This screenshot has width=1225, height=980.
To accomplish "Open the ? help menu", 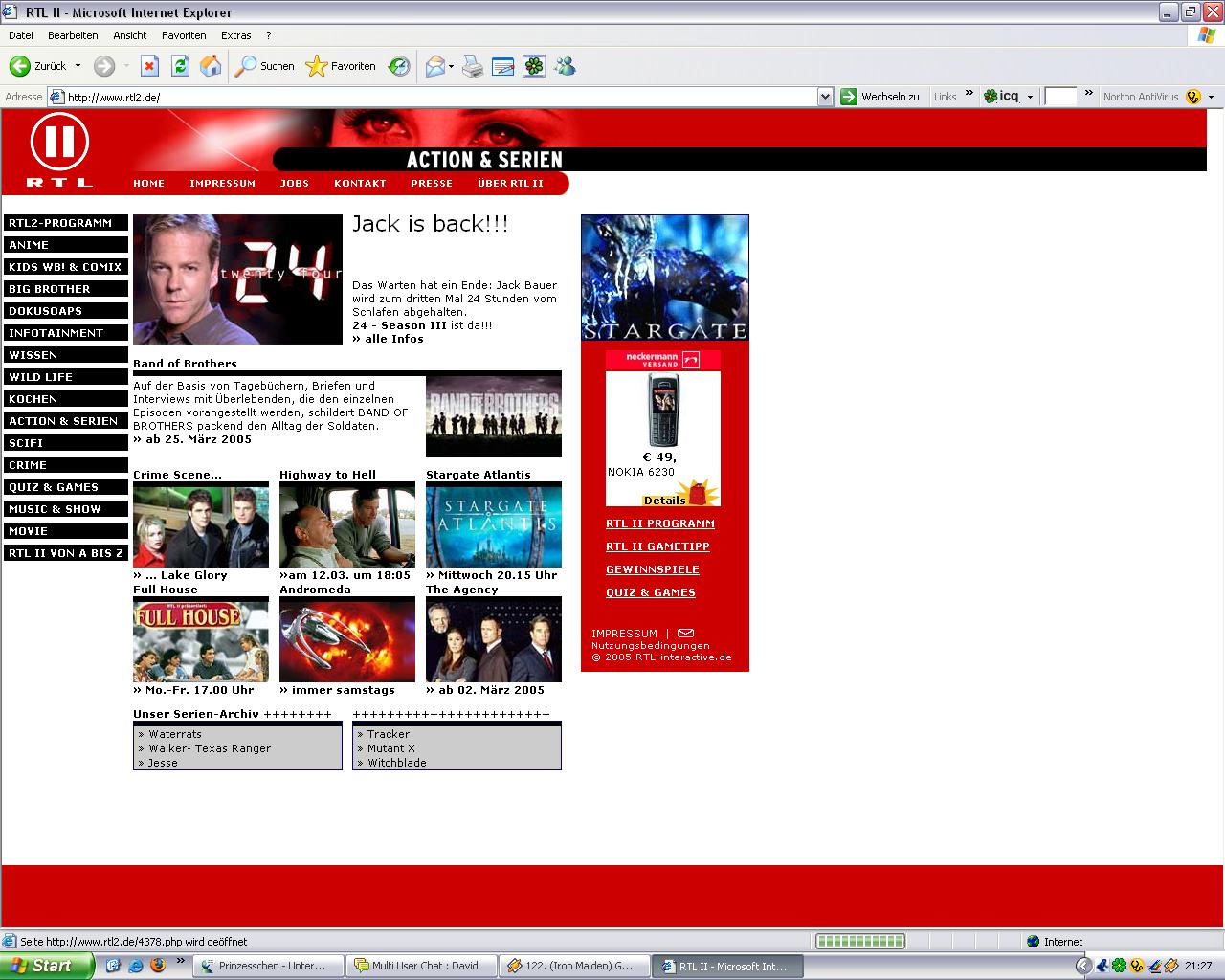I will click(x=269, y=35).
